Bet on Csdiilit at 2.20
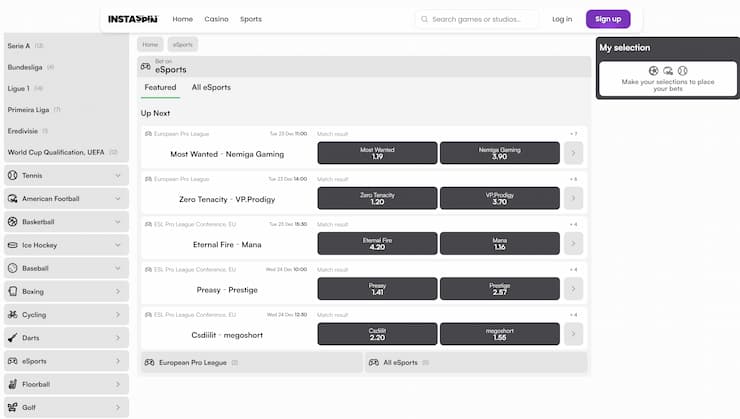The width and height of the screenshot is (740, 419). click(x=377, y=334)
